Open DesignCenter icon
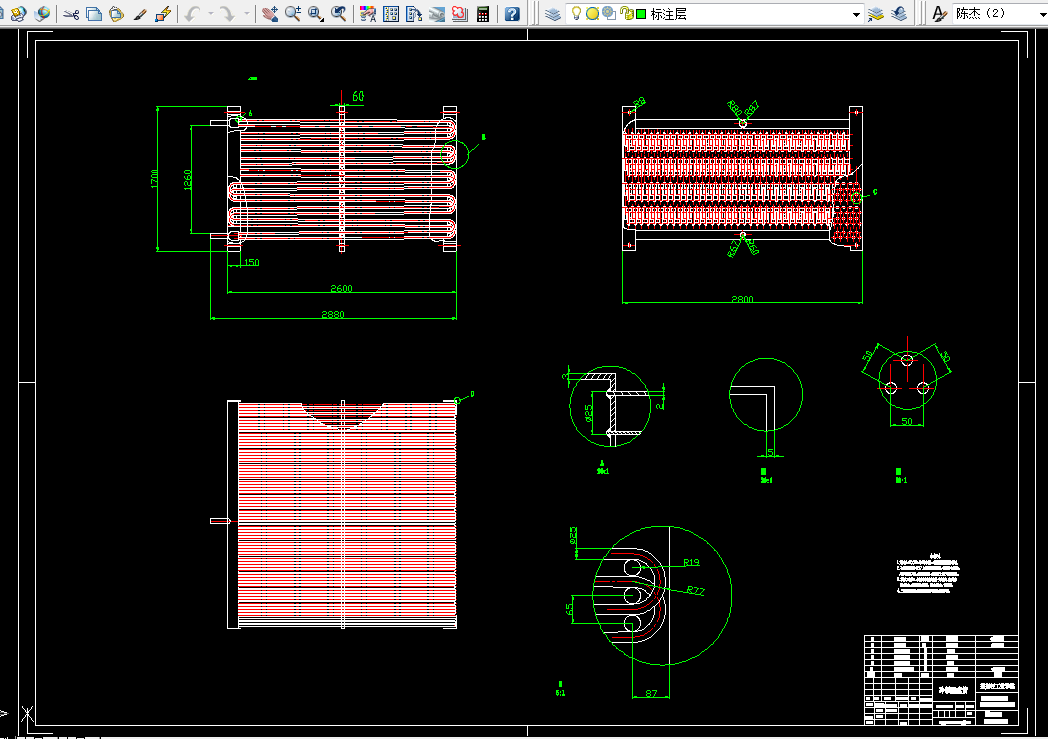Screen dimensions: 1048x739 [391, 13]
